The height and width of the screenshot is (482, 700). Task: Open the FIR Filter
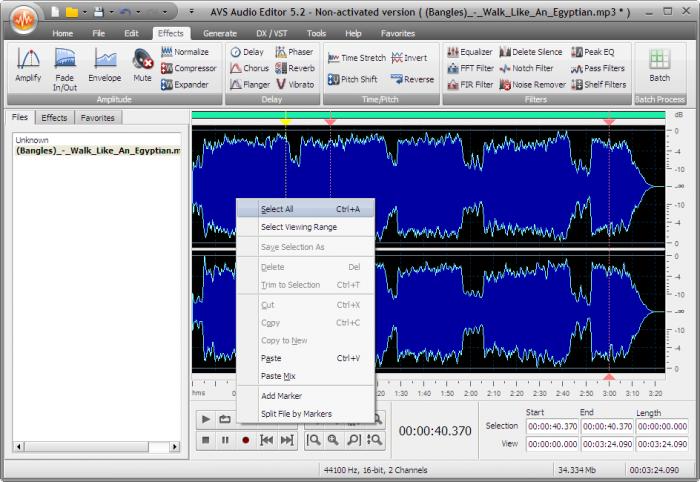[470, 84]
